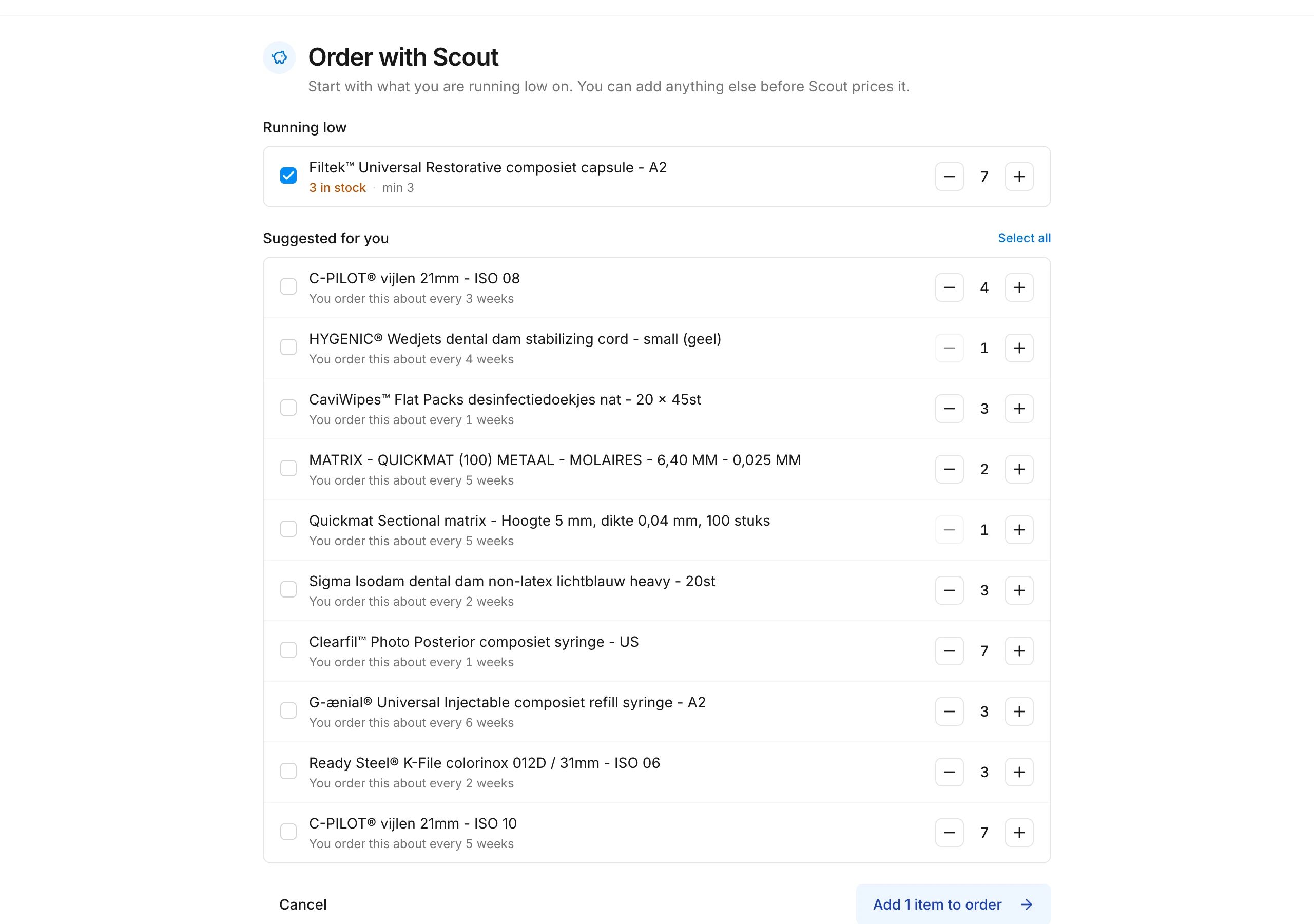The image size is (1314, 924).
Task: Tick Clearfil Photo Posterior syringe checkbox
Action: pyautogui.click(x=288, y=650)
